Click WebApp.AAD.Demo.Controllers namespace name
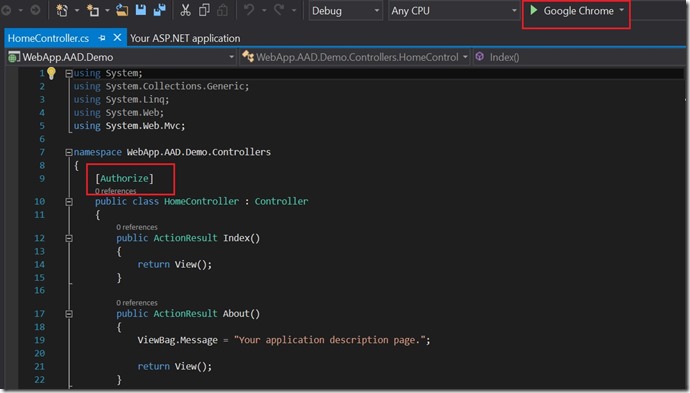 pos(199,152)
